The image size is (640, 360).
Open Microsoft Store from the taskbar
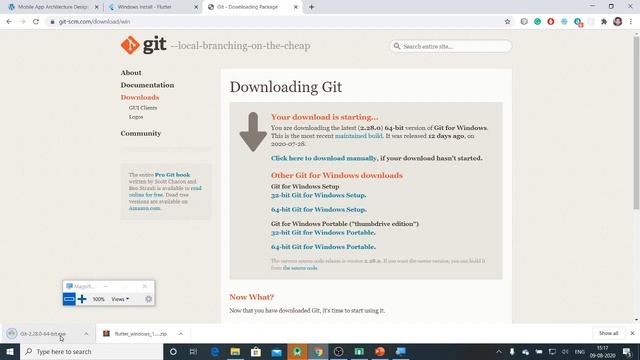tap(256, 351)
